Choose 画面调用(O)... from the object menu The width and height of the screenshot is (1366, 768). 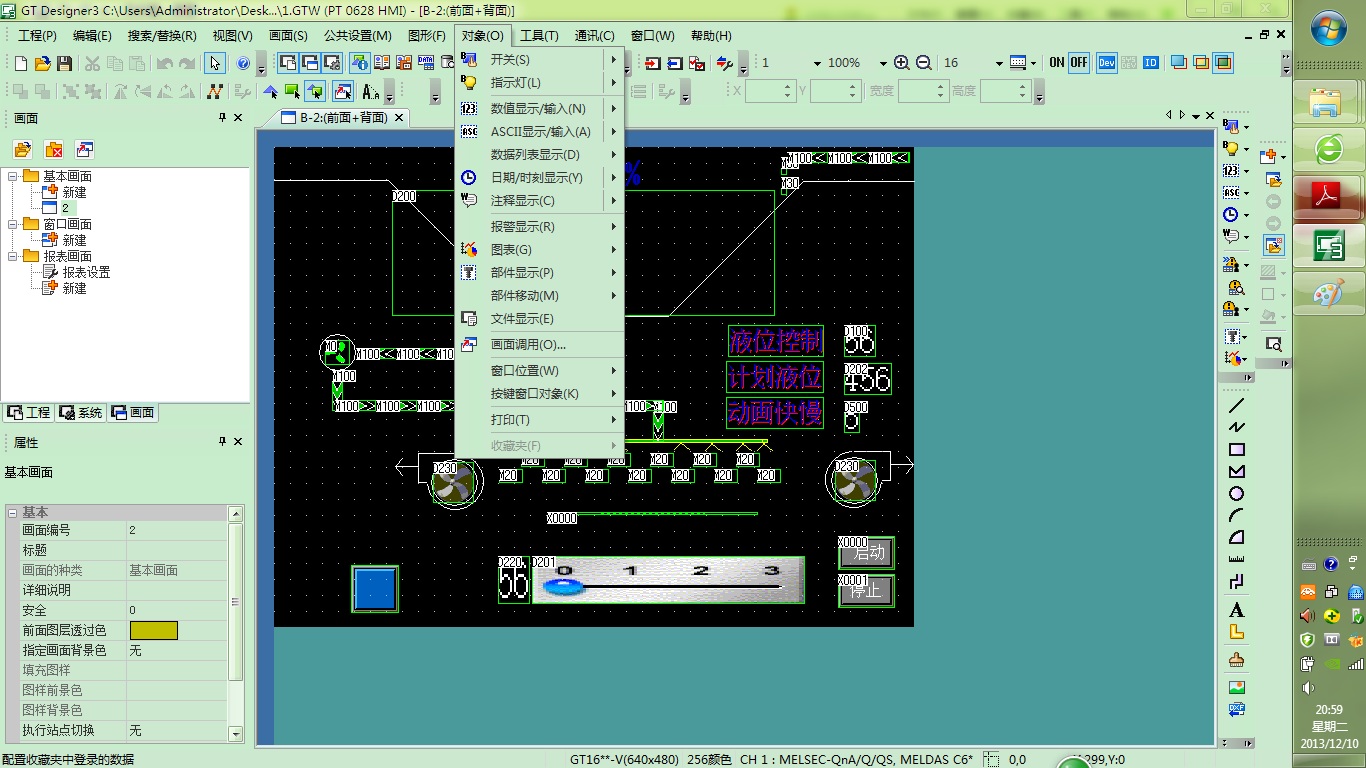click(x=528, y=344)
